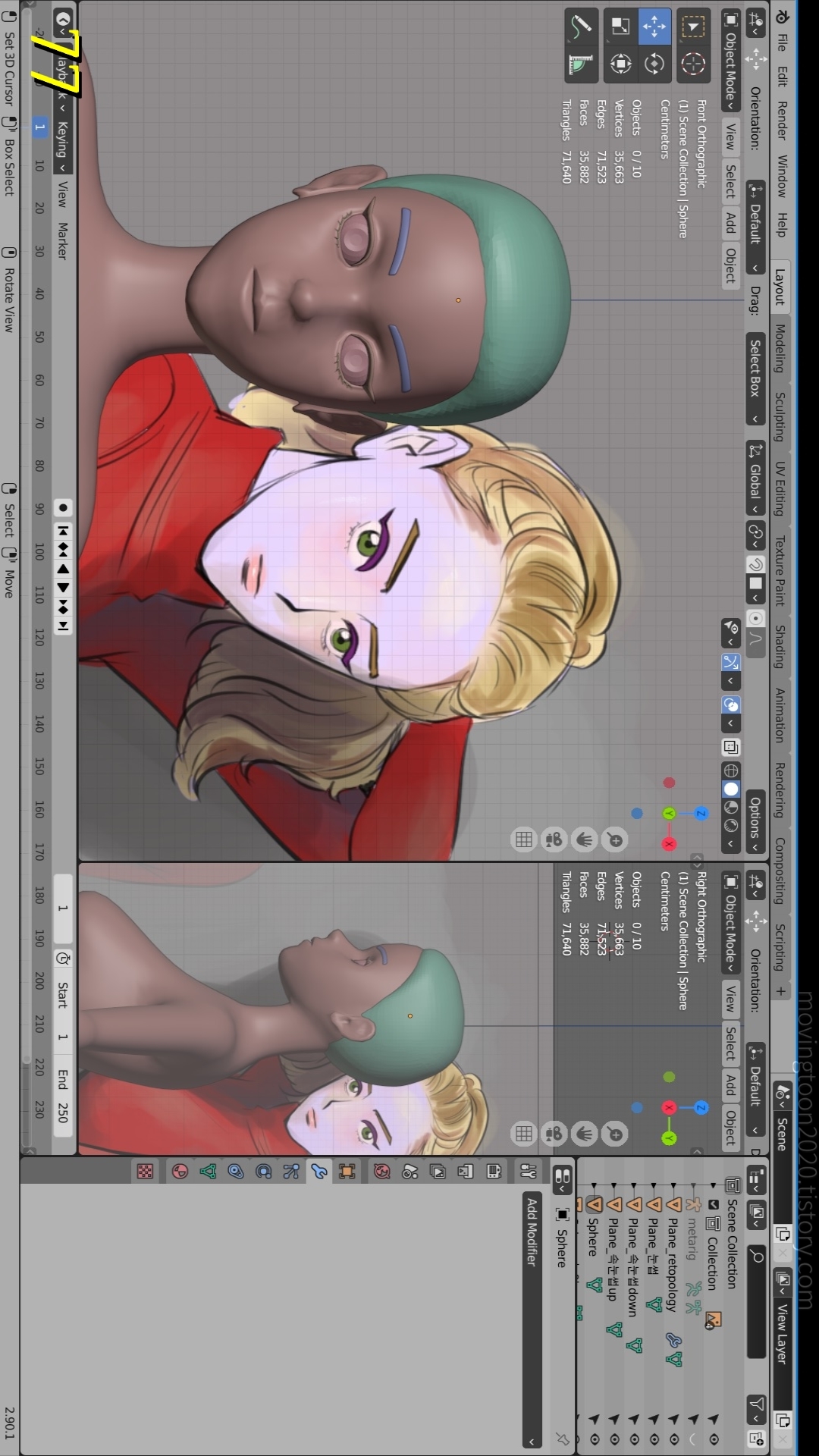Screen dimensions: 819x1456
Task: Click the outliner search field
Action: (756, 1301)
